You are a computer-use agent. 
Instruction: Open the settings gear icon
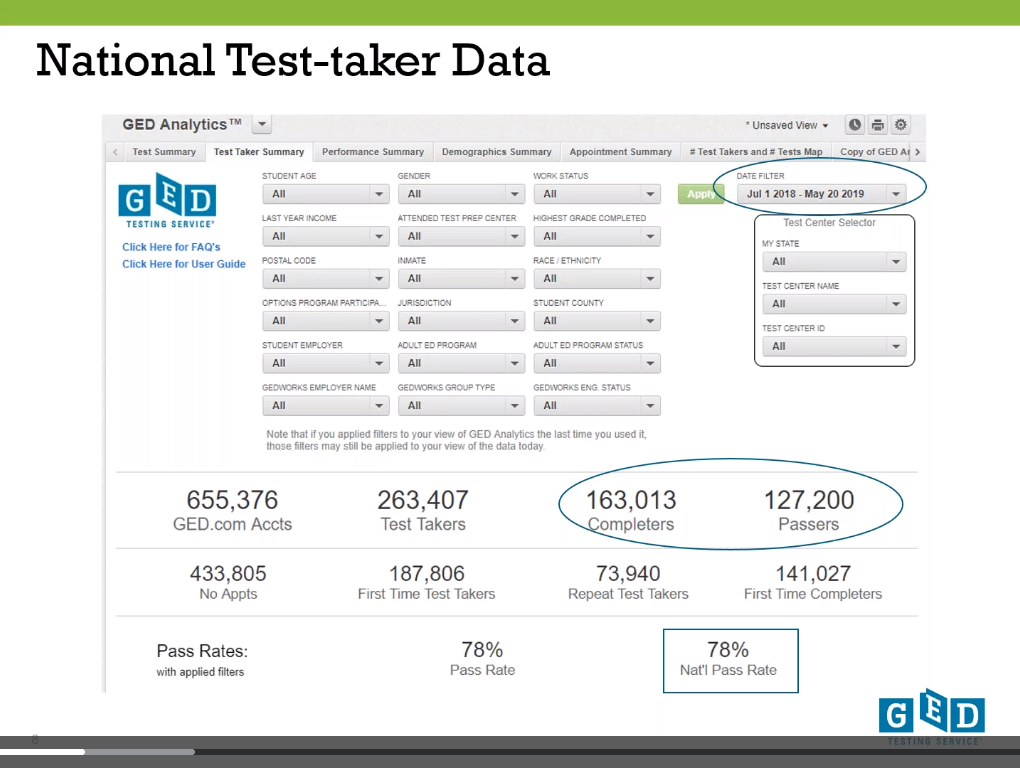(901, 125)
